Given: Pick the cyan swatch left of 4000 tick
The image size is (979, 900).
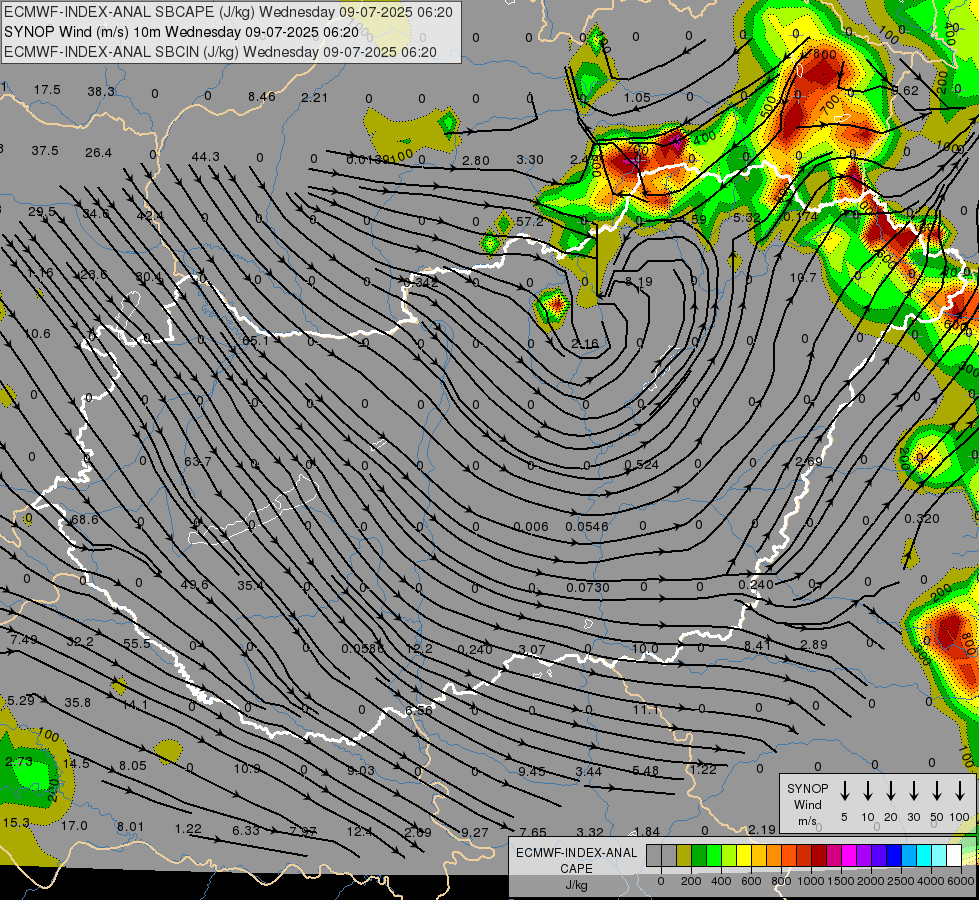Looking at the screenshot, I should [x=924, y=856].
